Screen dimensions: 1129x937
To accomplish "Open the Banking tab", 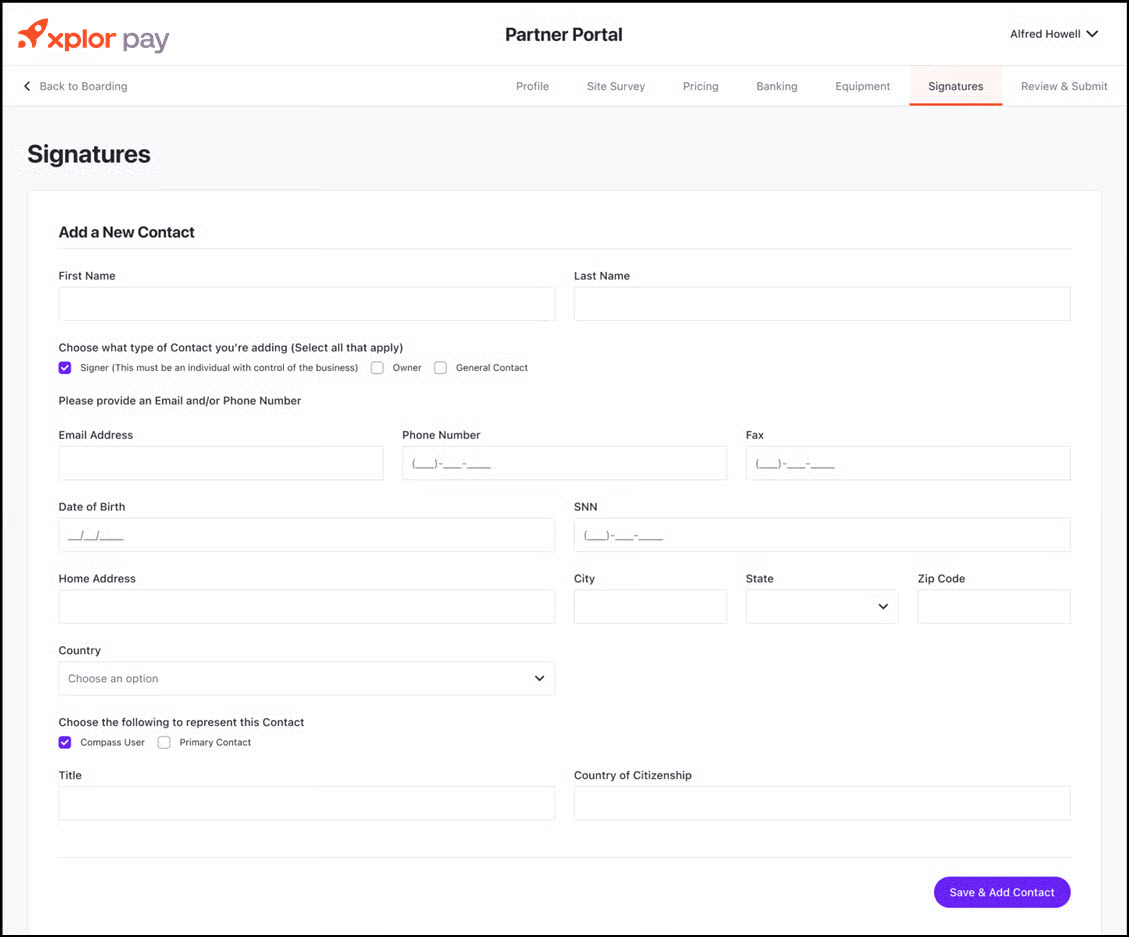I will point(776,86).
